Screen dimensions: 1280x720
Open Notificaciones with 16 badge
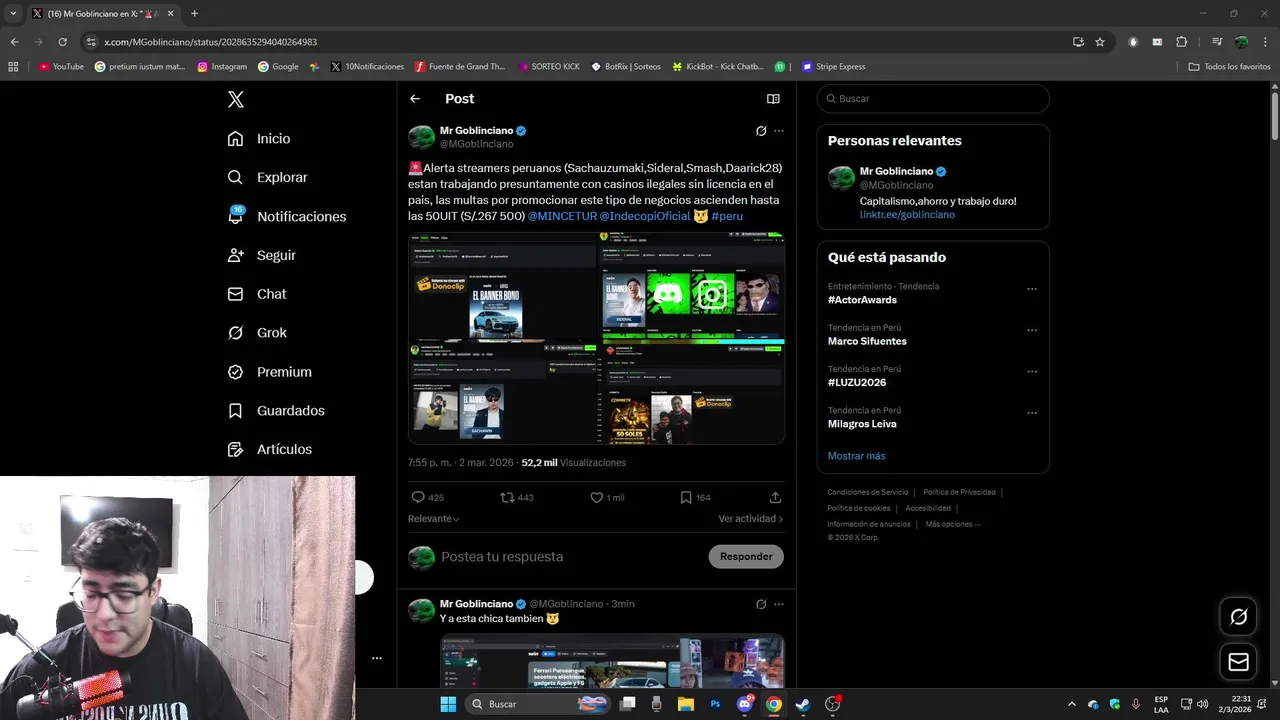[x=286, y=216]
